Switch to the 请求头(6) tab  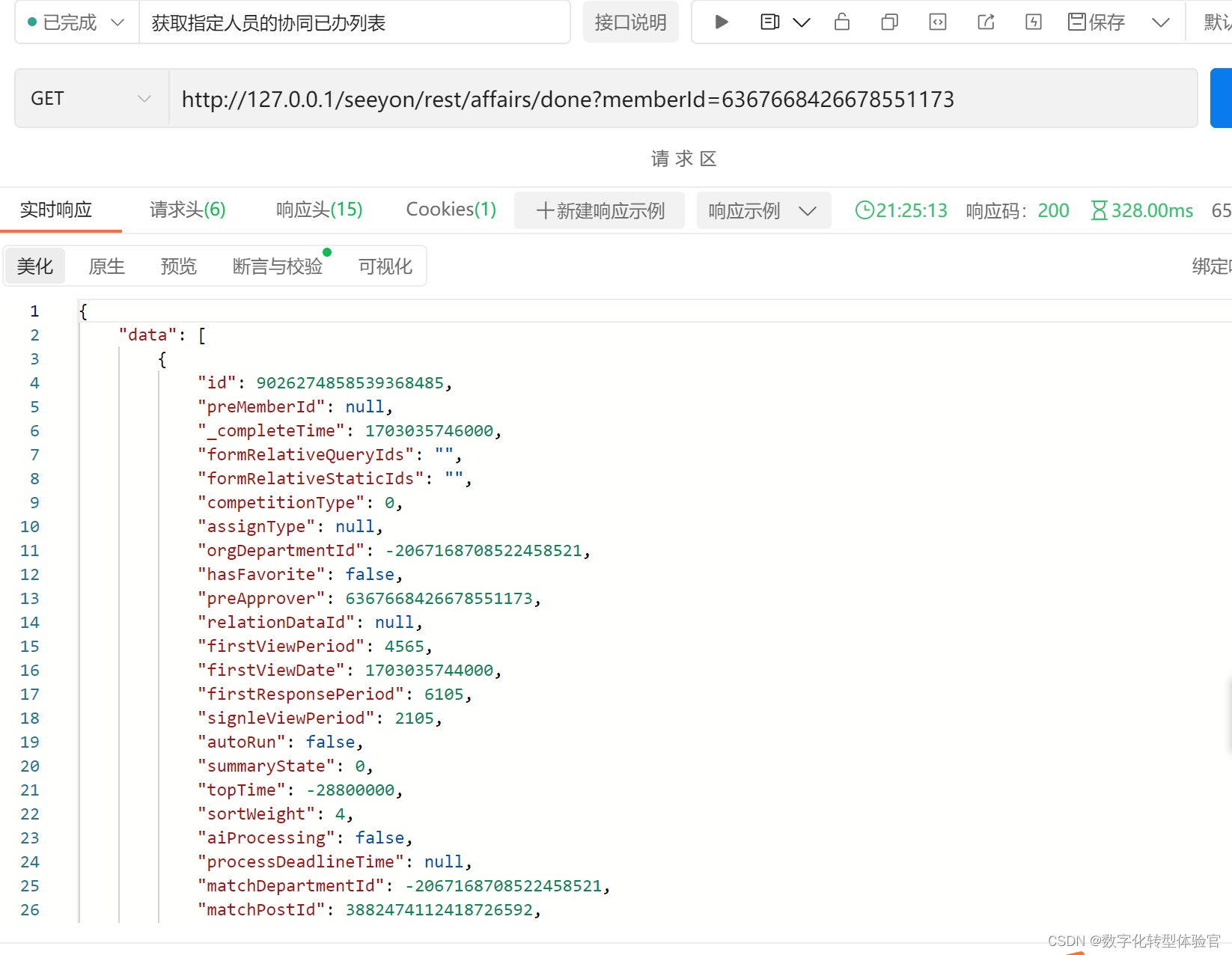pos(188,210)
